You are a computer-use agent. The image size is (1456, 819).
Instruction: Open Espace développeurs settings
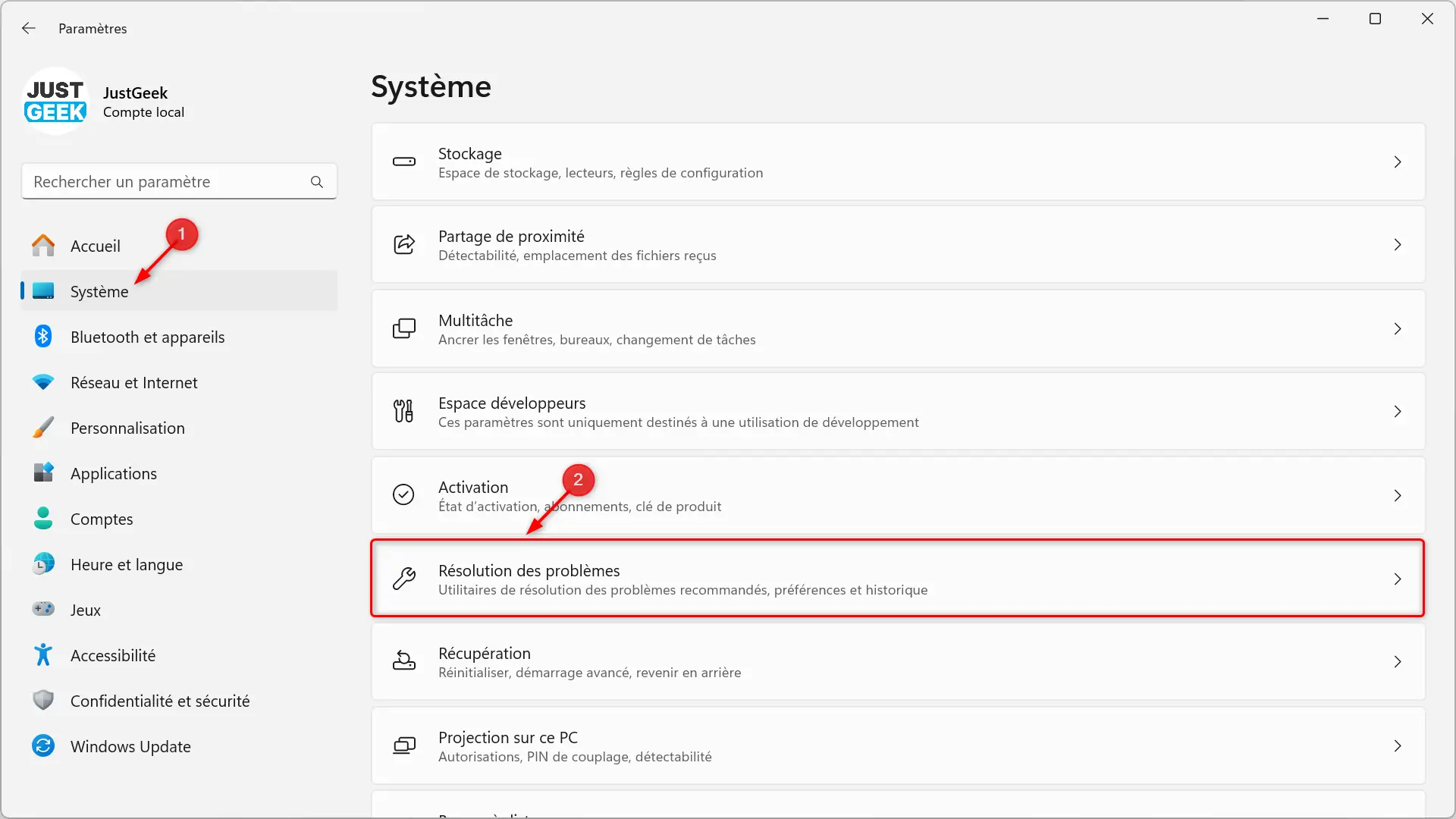[x=898, y=411]
